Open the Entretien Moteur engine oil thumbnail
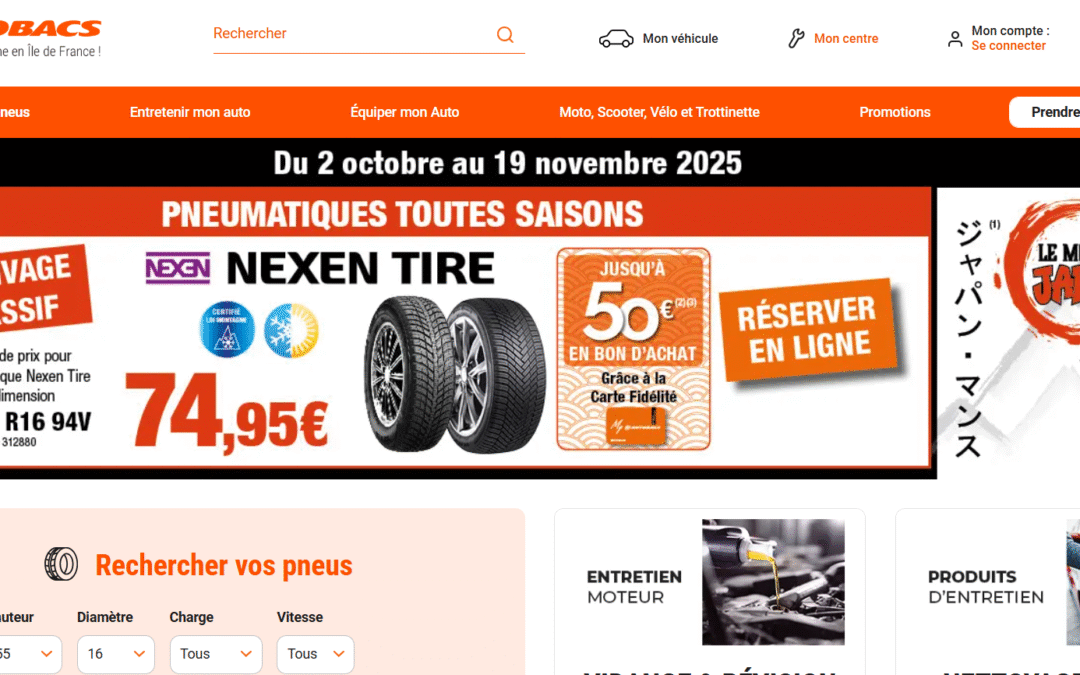 773,582
